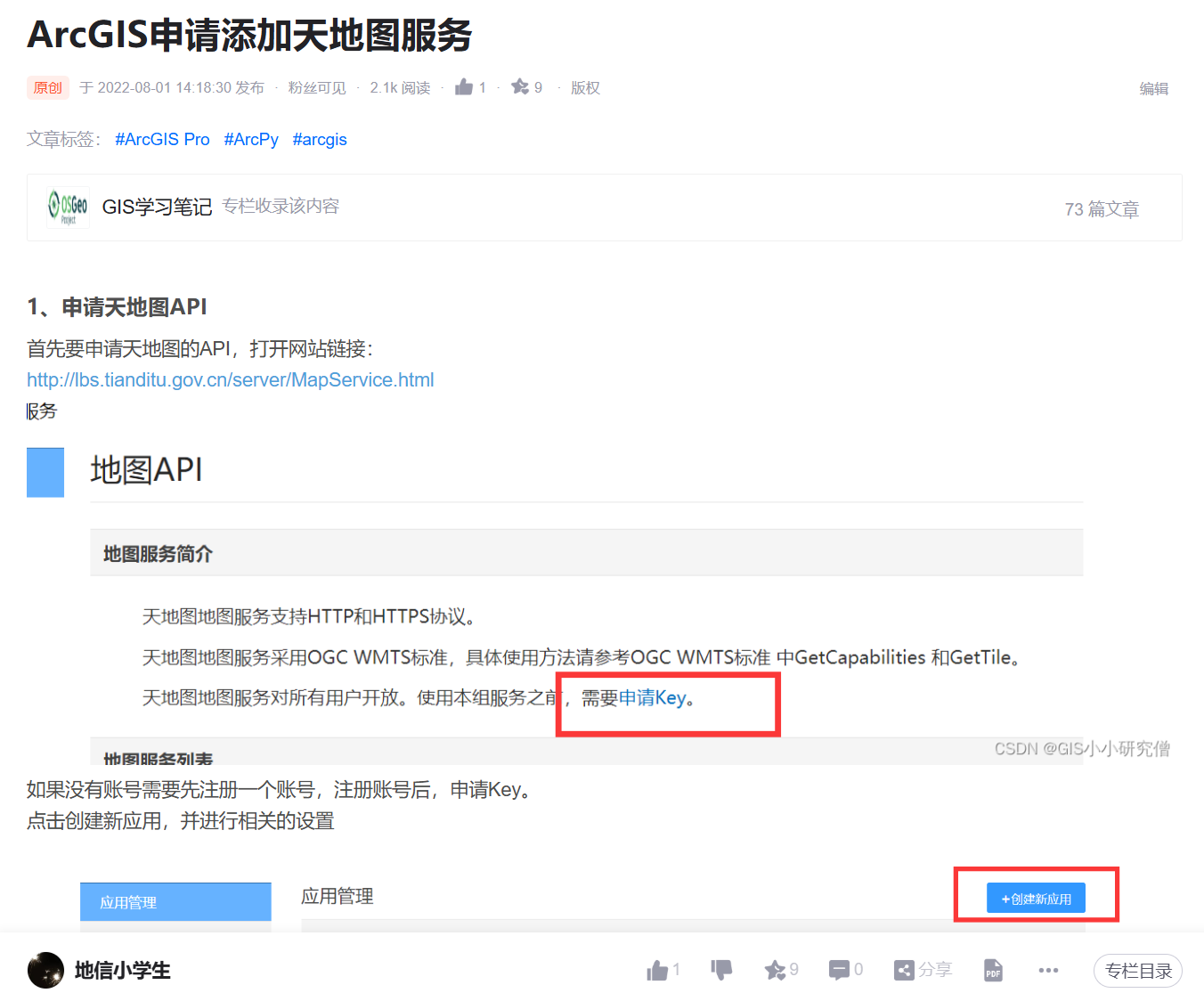Click the 专栏目录 button
Screen dimensions: 1204x993
[1138, 971]
